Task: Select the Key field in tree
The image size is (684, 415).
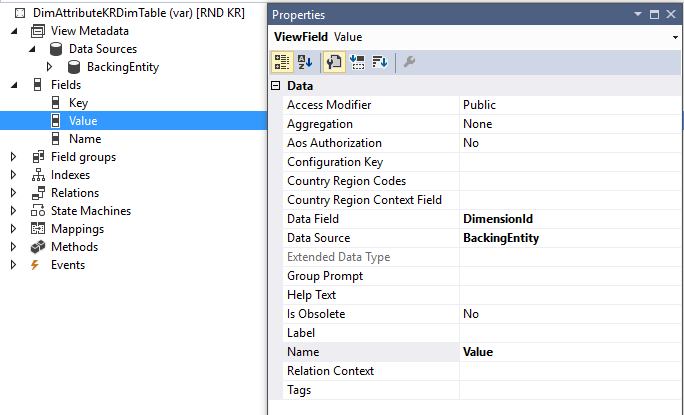Action: [x=78, y=103]
